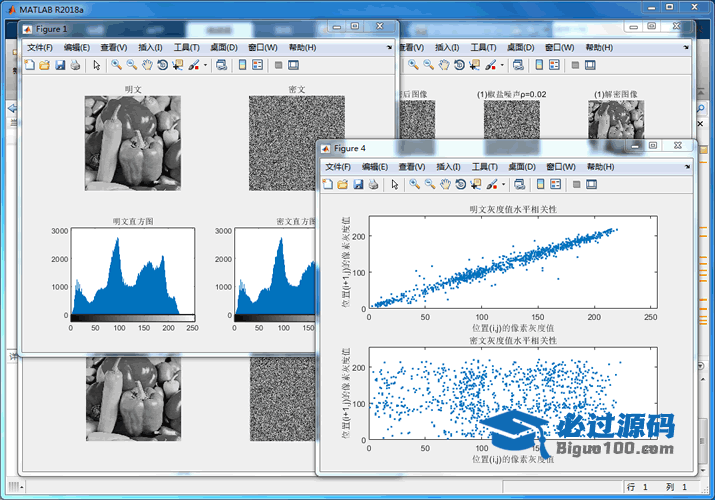Select Zoom In tool in background figure toolbar
The image size is (715, 500).
pyautogui.click(x=413, y=65)
